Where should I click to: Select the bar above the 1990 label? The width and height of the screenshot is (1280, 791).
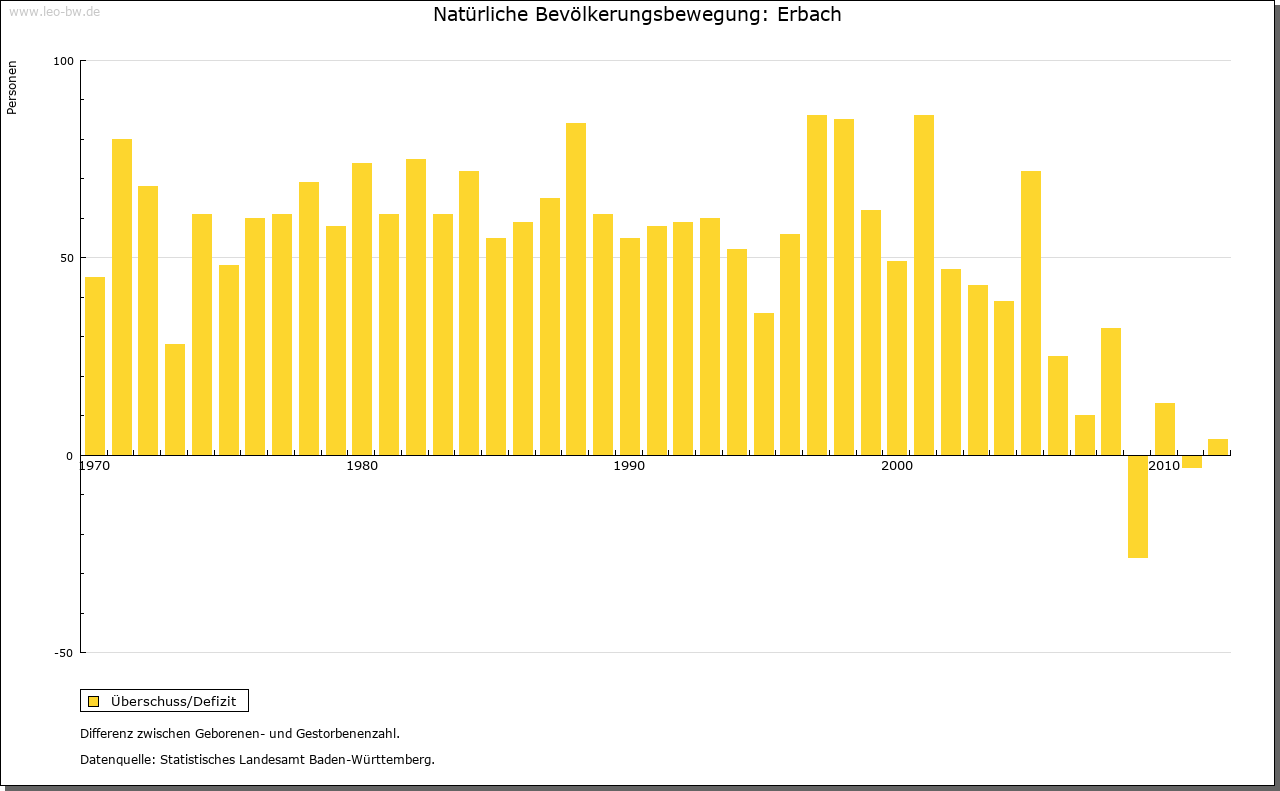(630, 346)
